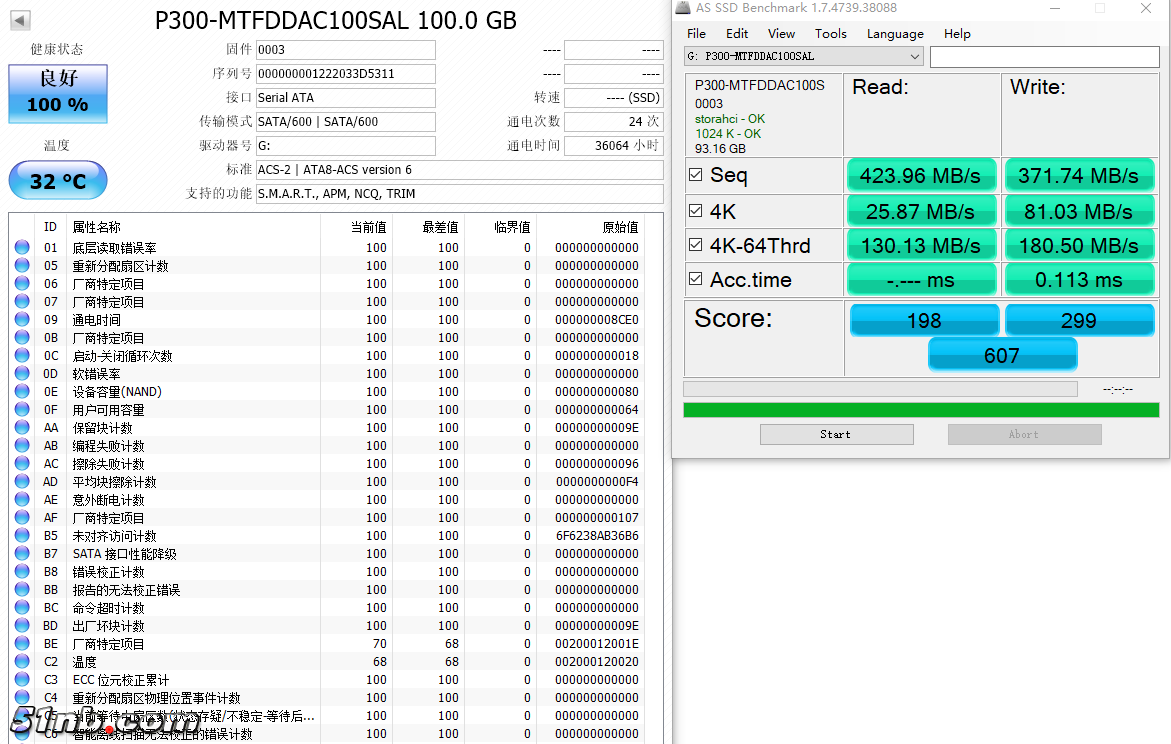Click the AS SSD Benchmark title bar icon
This screenshot has height=744, width=1171.
[x=683, y=8]
